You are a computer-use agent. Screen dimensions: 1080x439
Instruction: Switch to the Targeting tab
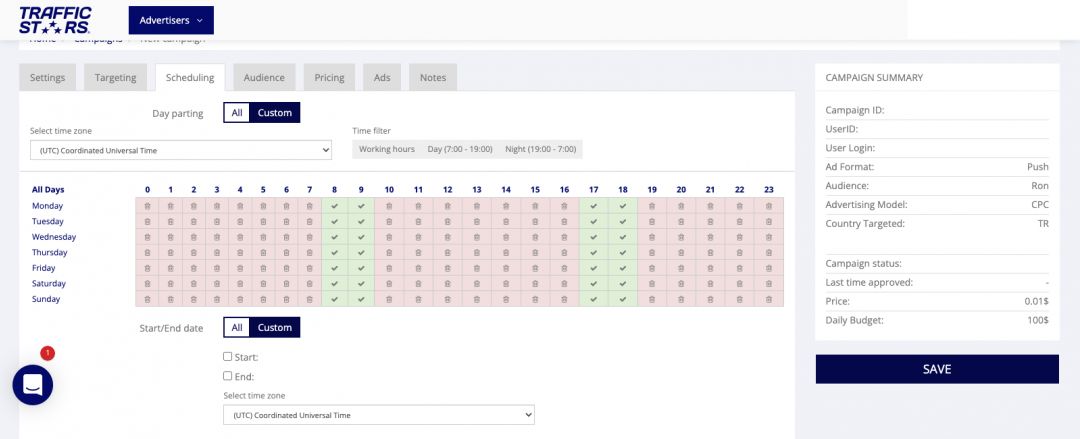[x=115, y=77]
